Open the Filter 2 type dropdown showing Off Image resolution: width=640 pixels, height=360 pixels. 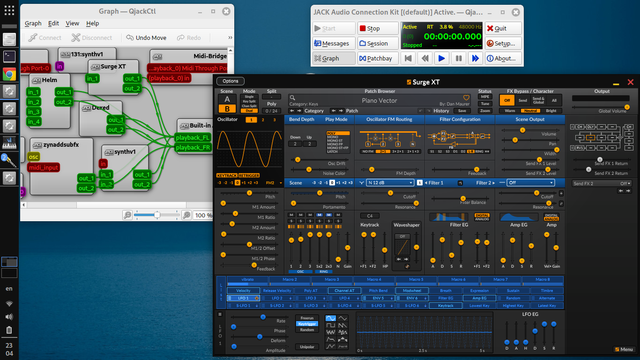coord(530,183)
